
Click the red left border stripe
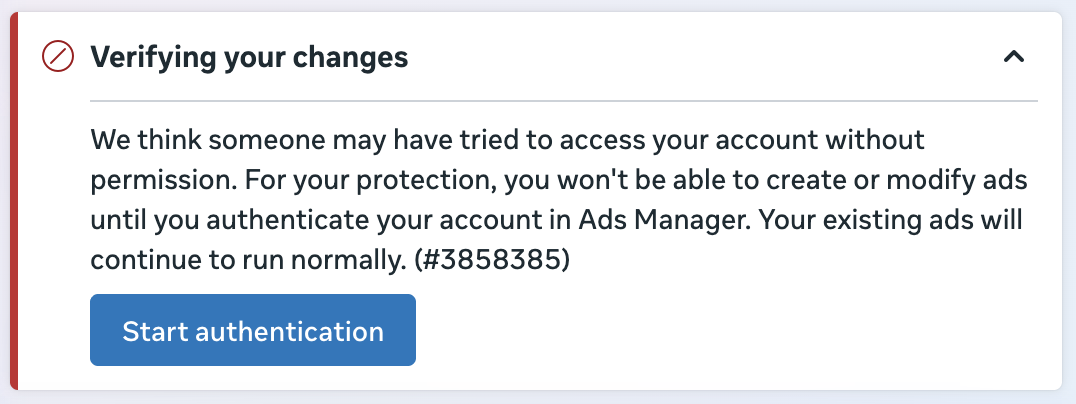13,200
